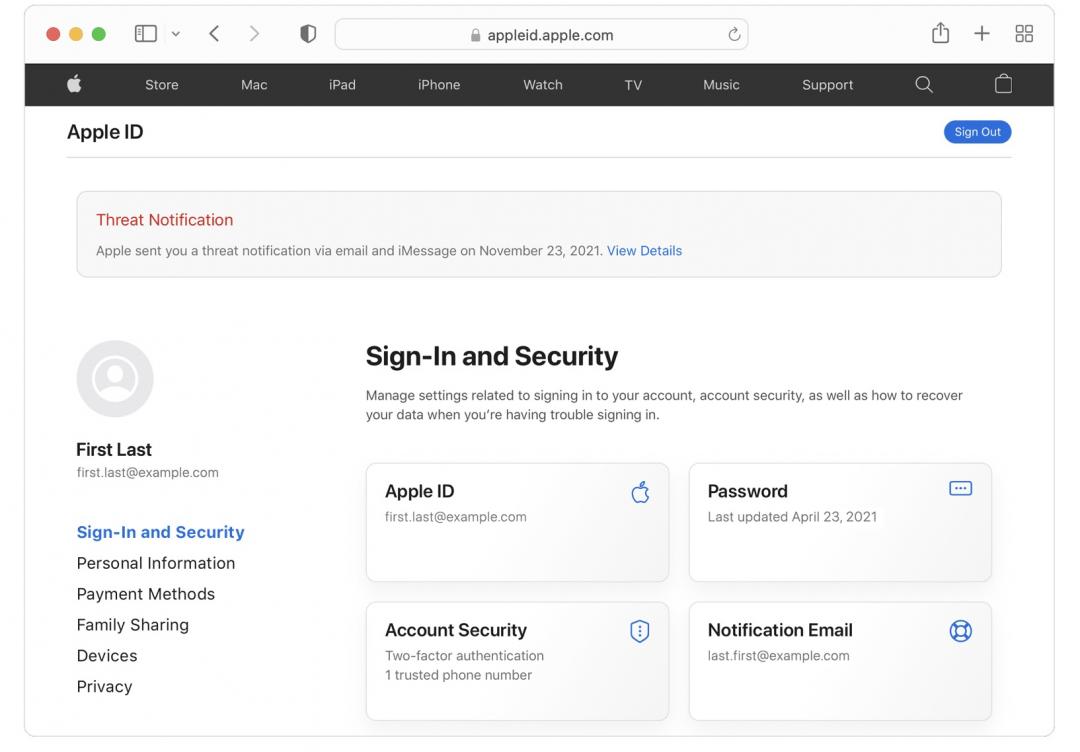This screenshot has height=752, width=1080.
Task: Click Safari's Share icon
Action: point(940,34)
